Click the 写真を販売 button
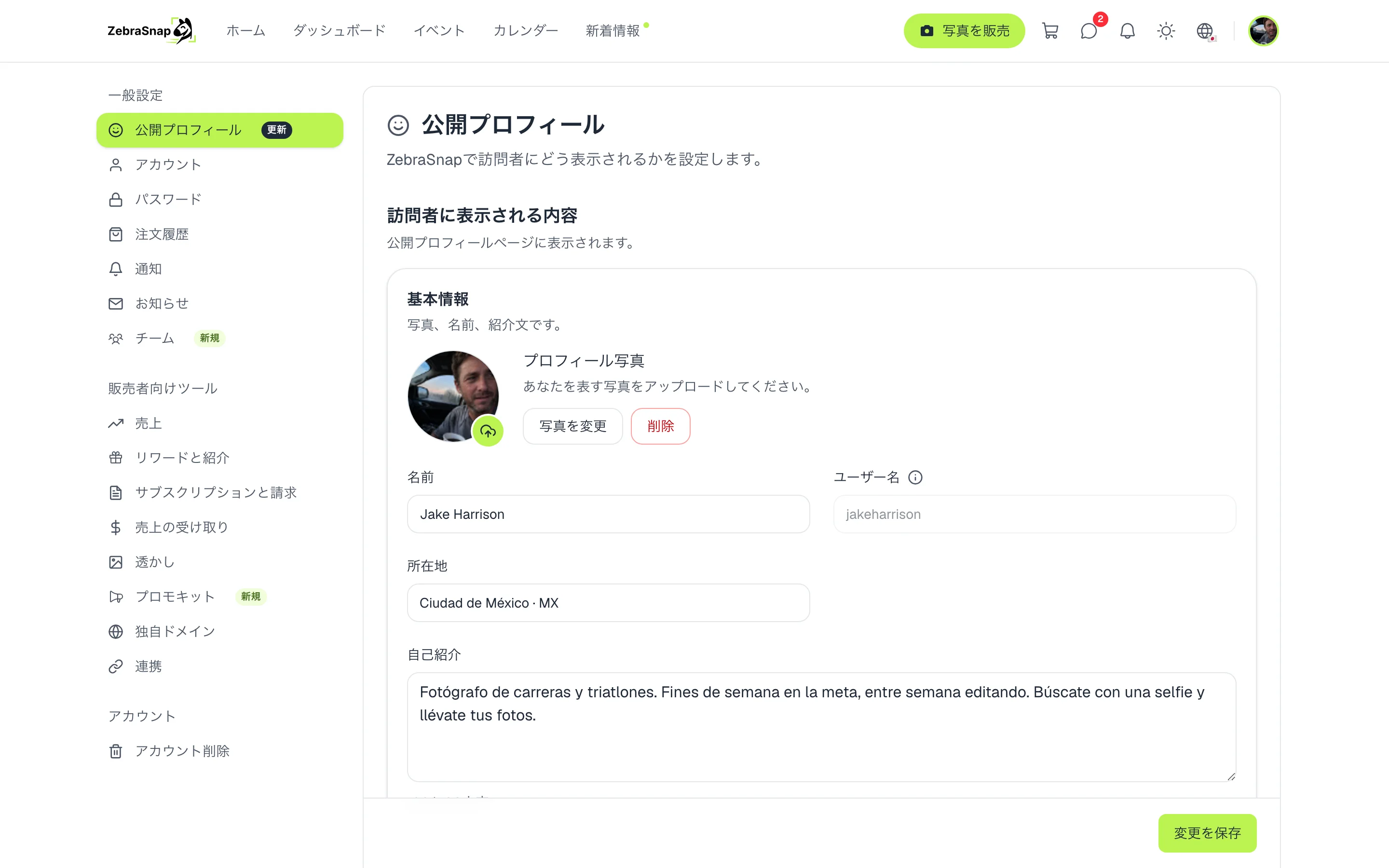This screenshot has width=1389, height=868. 964,31
